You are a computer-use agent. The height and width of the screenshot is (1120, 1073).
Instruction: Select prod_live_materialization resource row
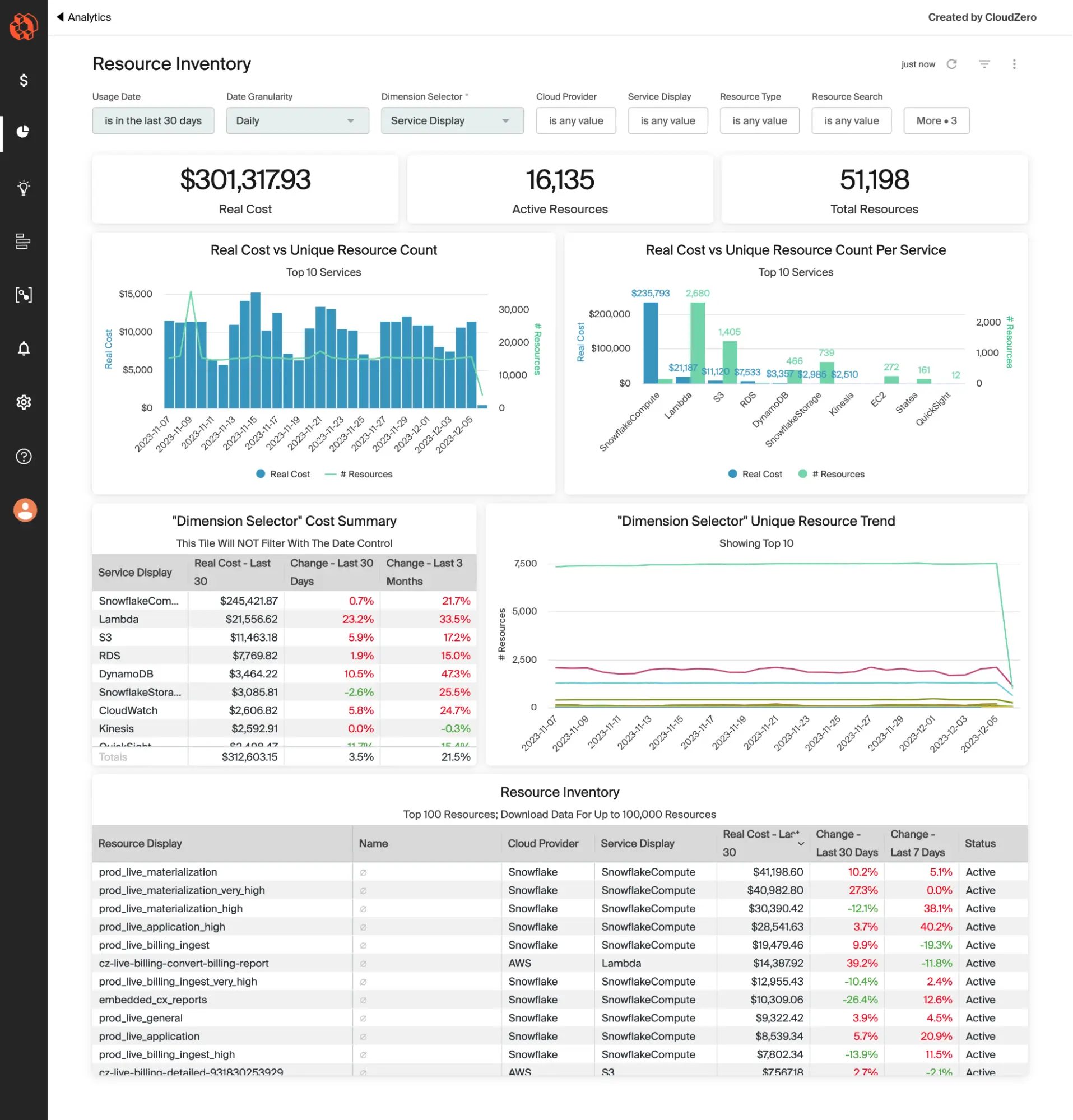(559, 872)
